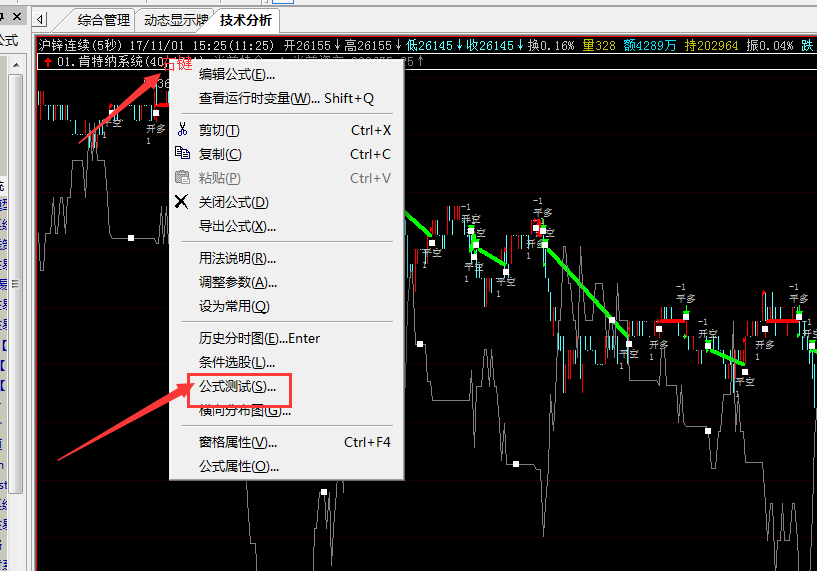Click tab scroll-left arrow button
The image size is (817, 571).
pyautogui.click(x=40, y=20)
